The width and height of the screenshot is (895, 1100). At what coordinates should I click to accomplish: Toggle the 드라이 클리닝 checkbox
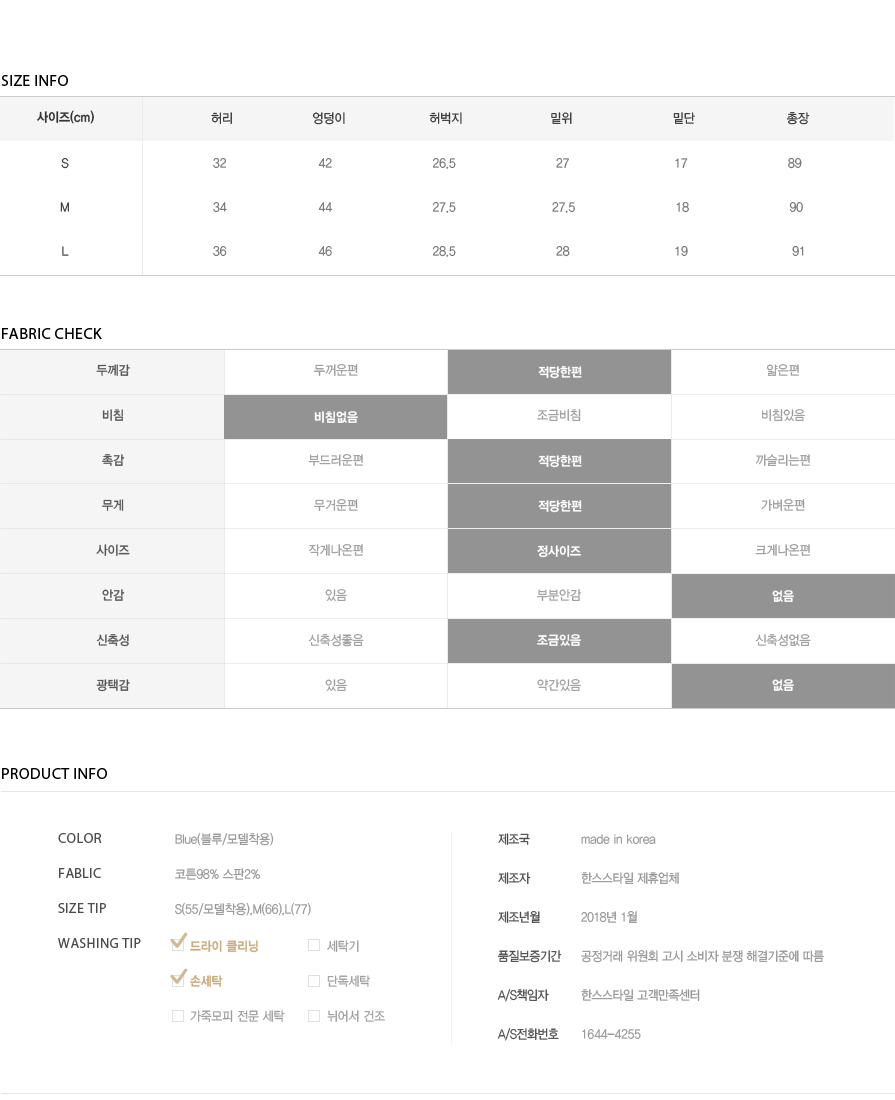pyautogui.click(x=178, y=943)
